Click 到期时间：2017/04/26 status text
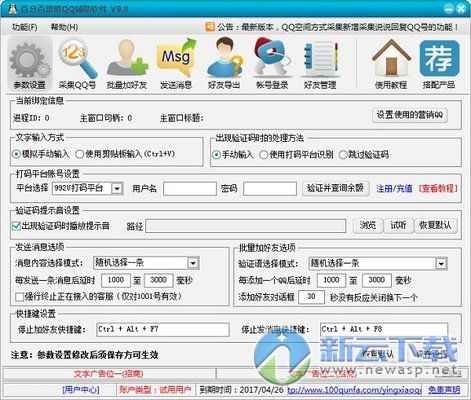This screenshot has height=400, width=471. click(x=241, y=390)
